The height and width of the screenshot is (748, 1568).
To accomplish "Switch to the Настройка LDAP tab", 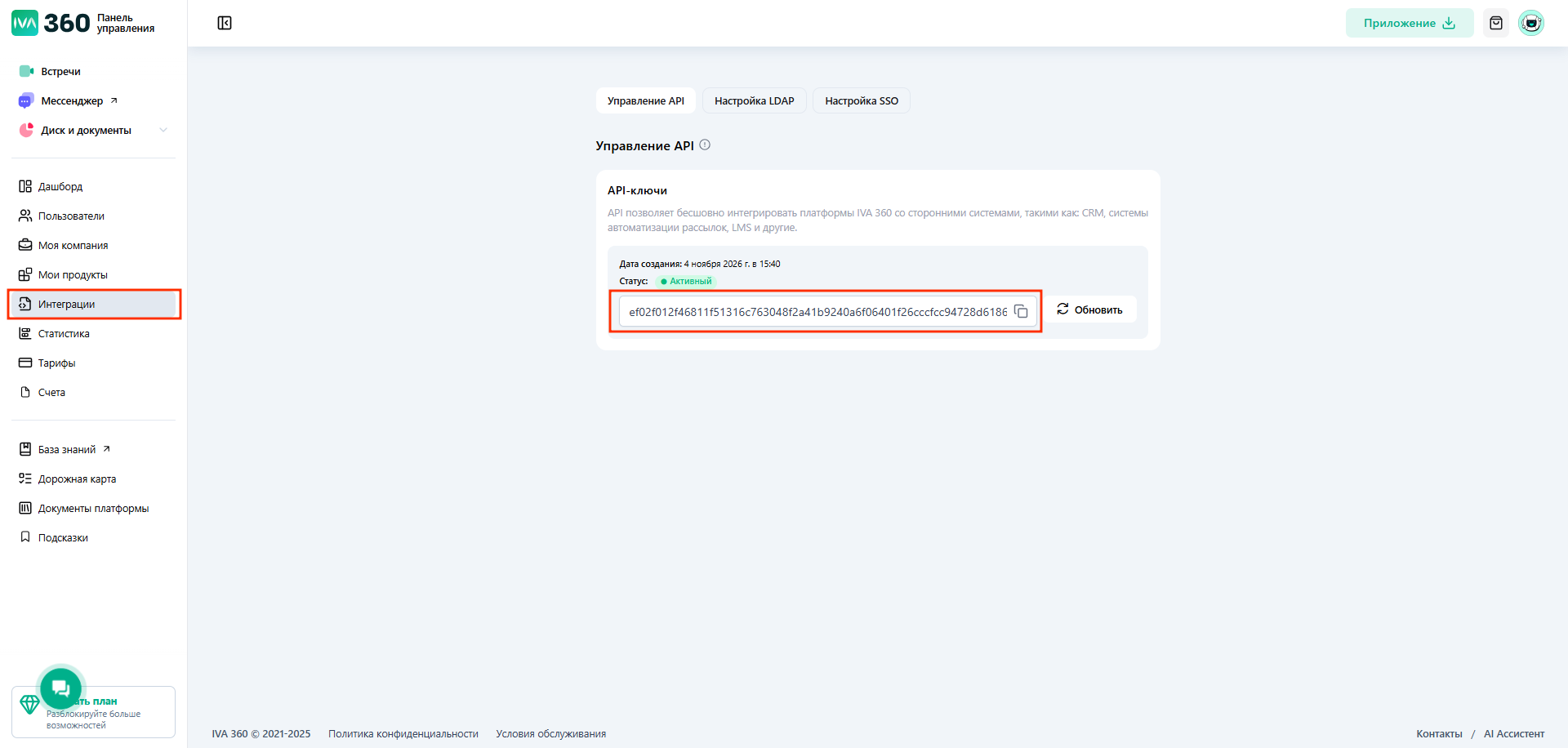I will click(x=754, y=101).
